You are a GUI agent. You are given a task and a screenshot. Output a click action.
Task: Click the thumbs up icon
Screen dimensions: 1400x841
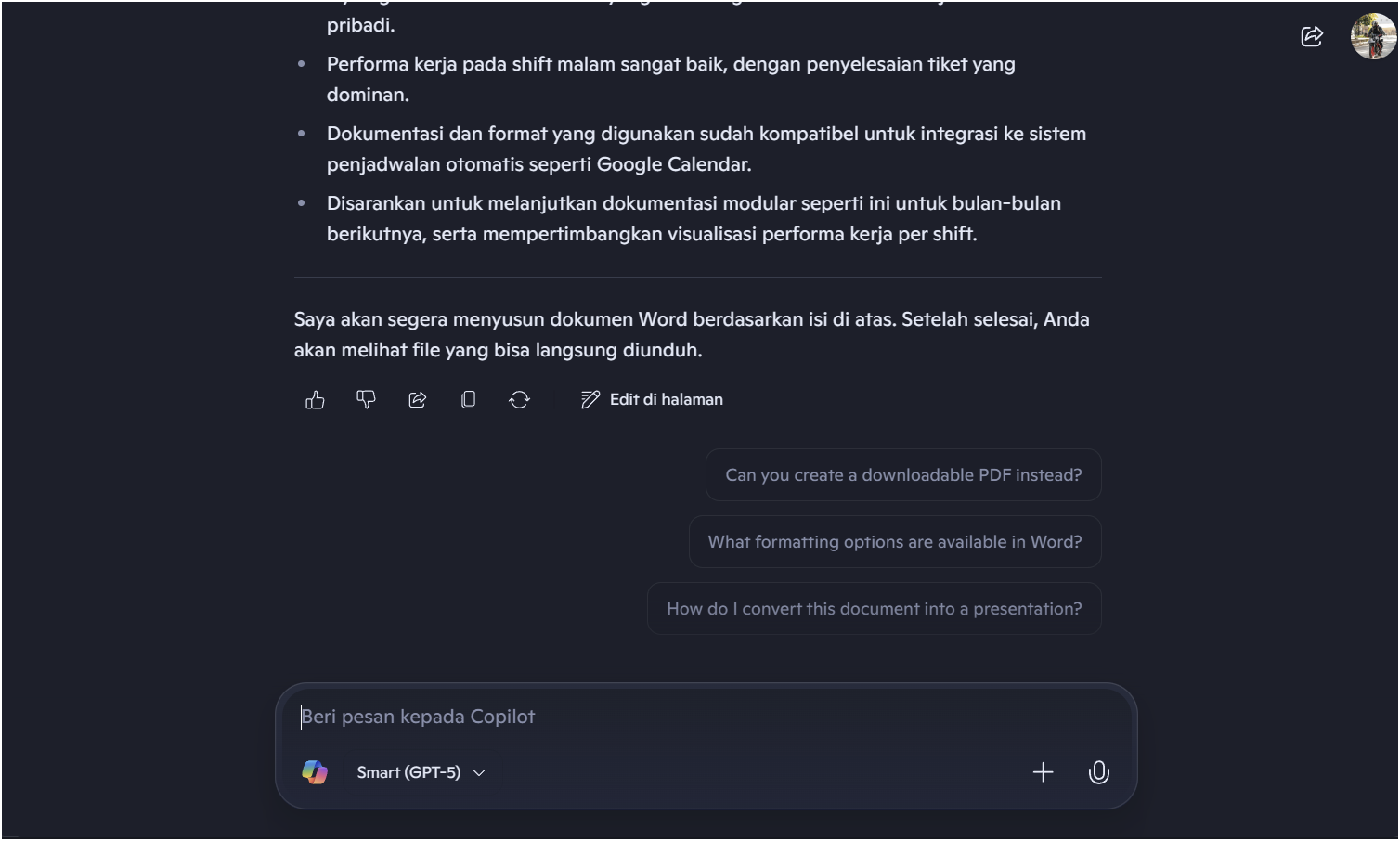(x=315, y=400)
